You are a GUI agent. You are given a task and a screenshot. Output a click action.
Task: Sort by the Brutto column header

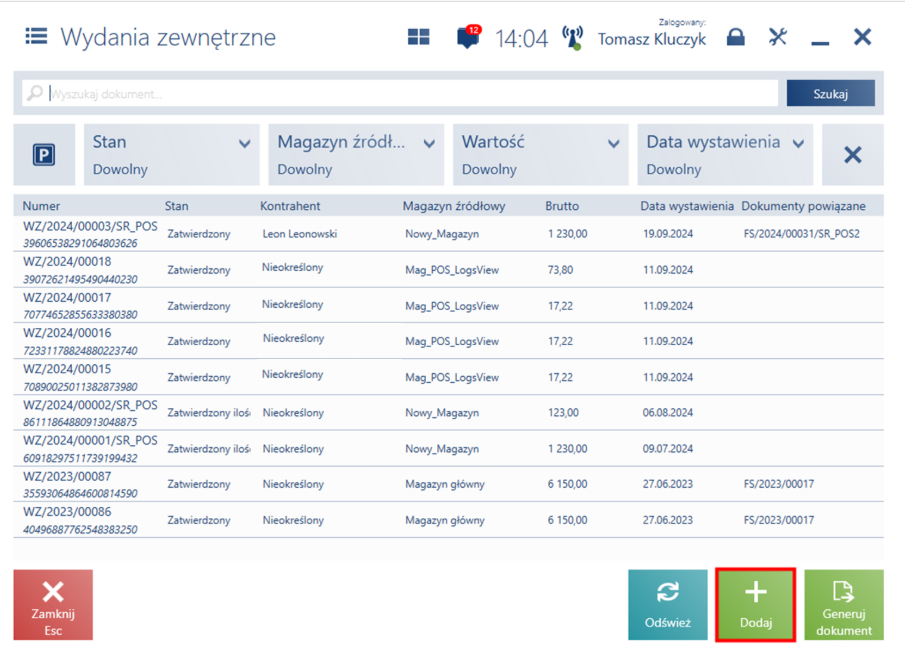coord(562,206)
